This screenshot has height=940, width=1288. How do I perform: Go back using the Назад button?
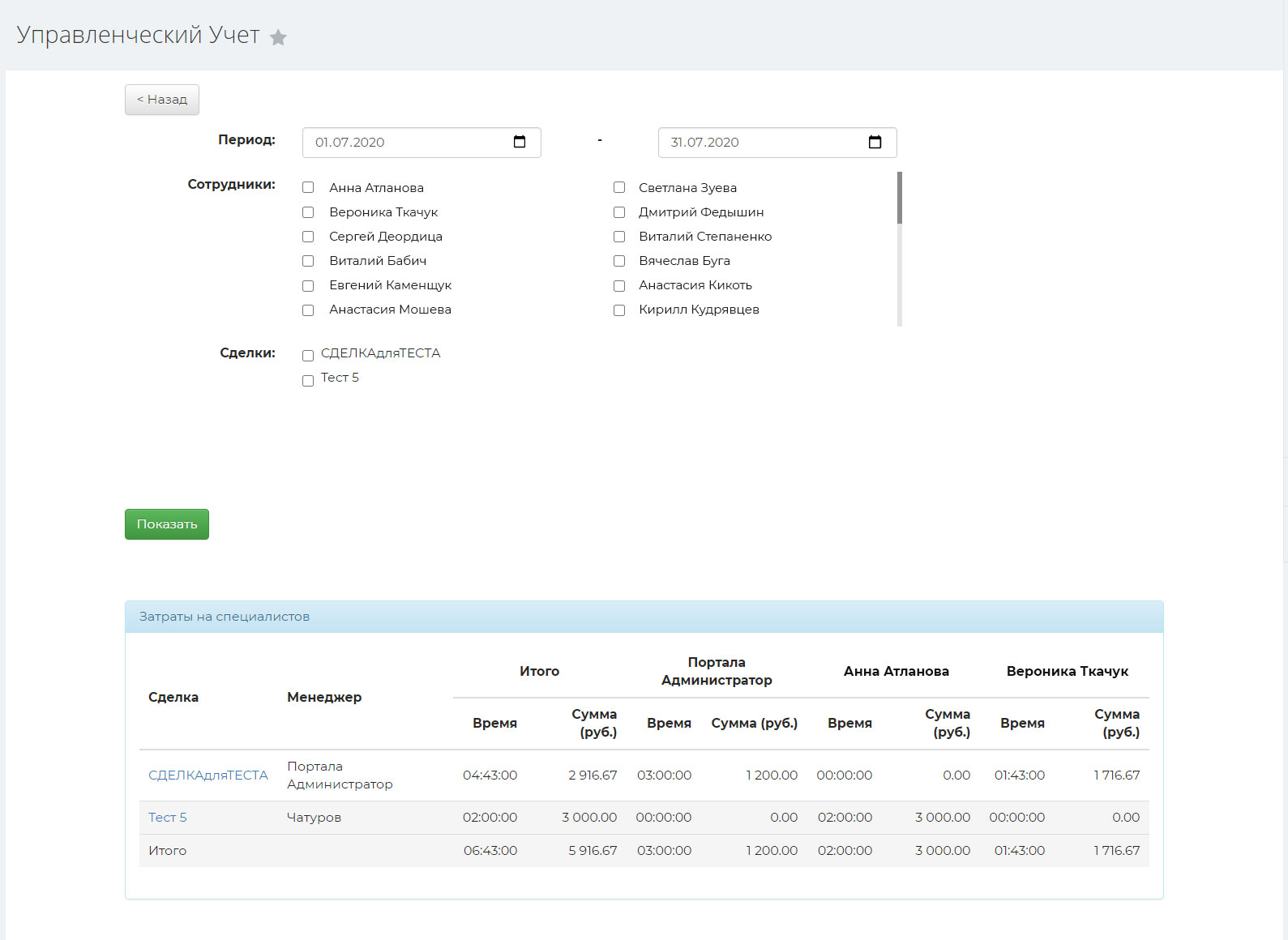coord(162,100)
